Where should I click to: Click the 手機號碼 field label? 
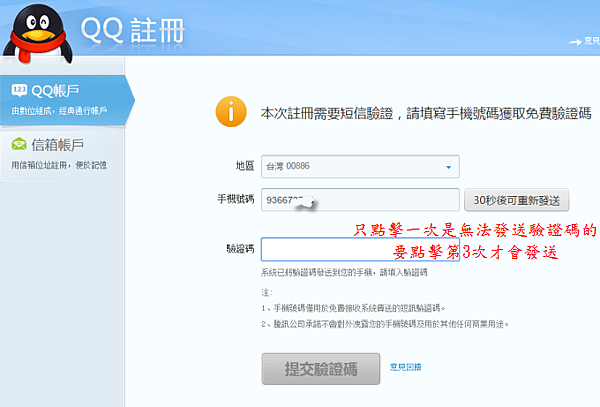pyautogui.click(x=236, y=199)
